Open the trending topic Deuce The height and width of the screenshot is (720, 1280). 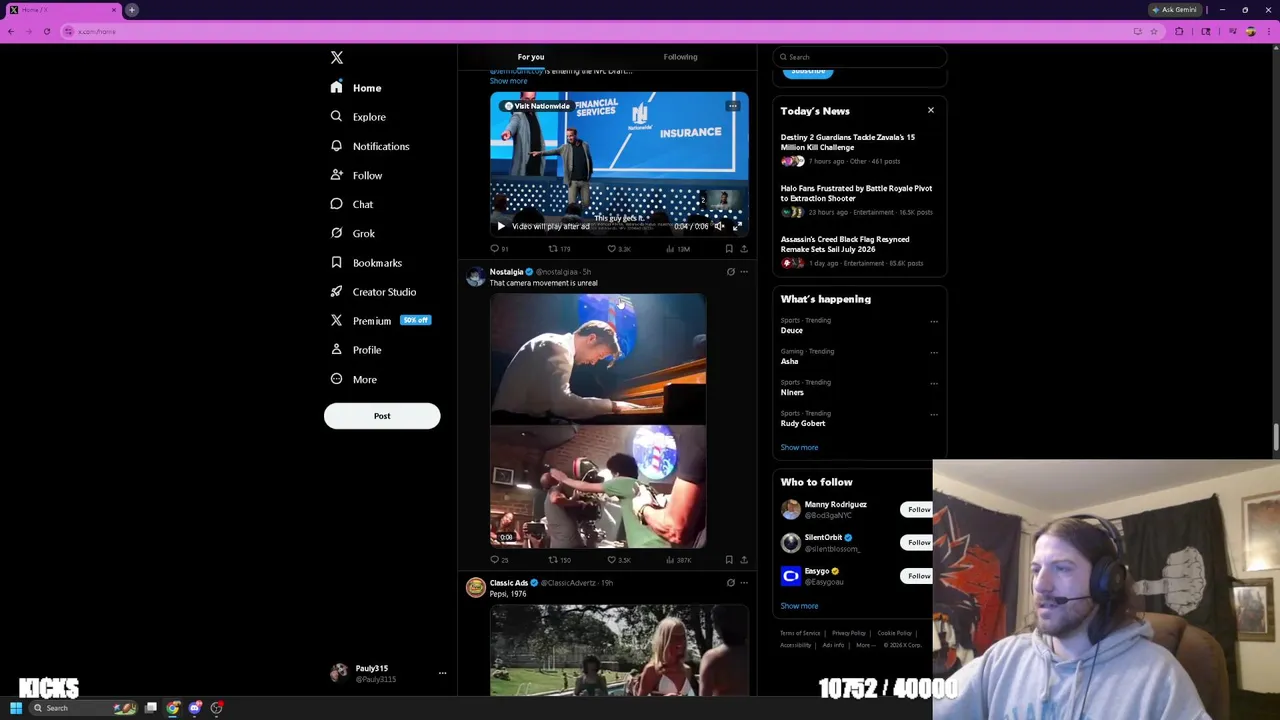point(792,330)
